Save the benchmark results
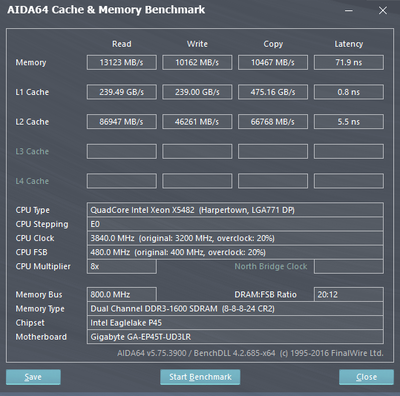Image resolution: width=400 pixels, height=396 pixels. (33, 377)
